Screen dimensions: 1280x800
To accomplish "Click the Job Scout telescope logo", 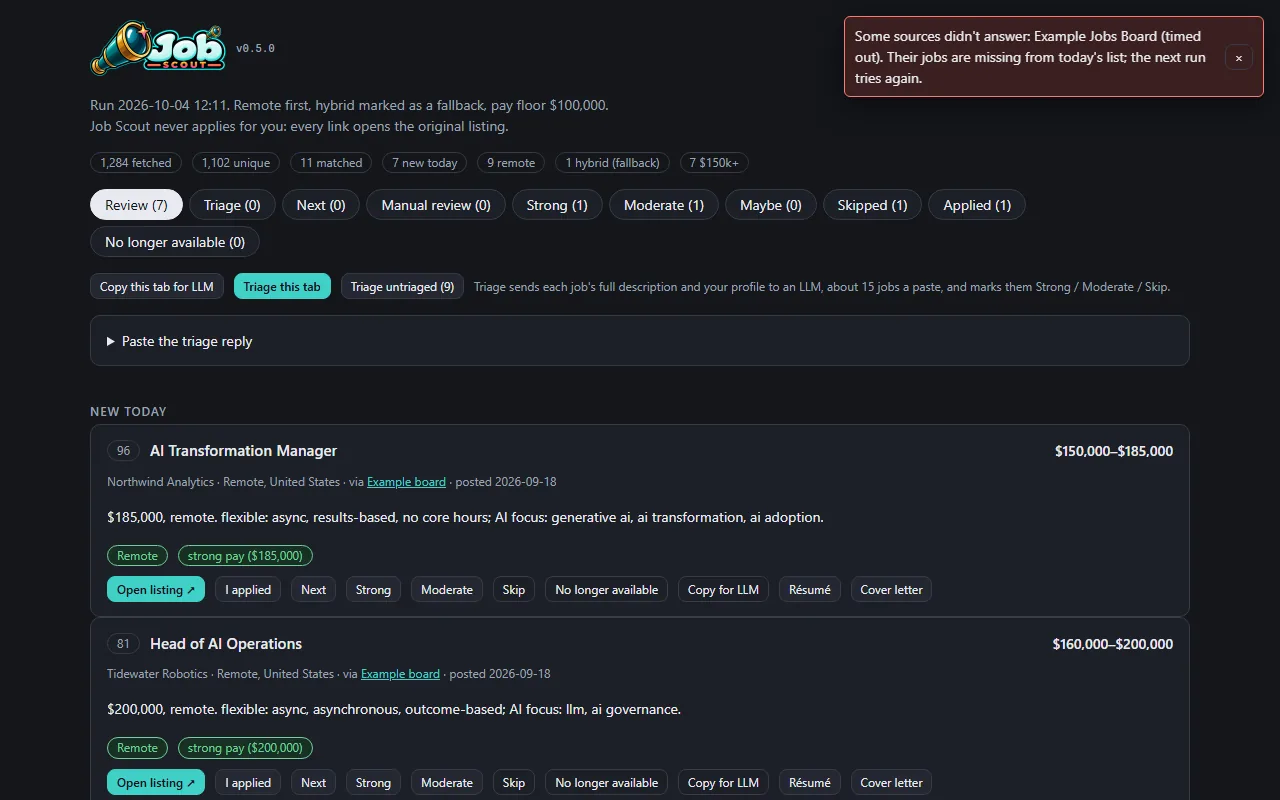I will click(x=158, y=49).
